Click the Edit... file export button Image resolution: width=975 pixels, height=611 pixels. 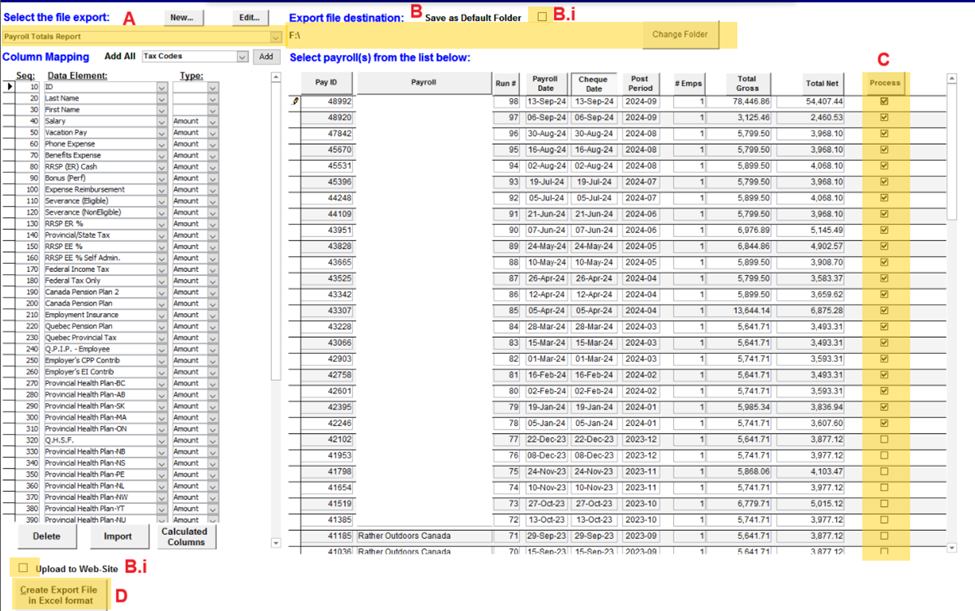248,17
